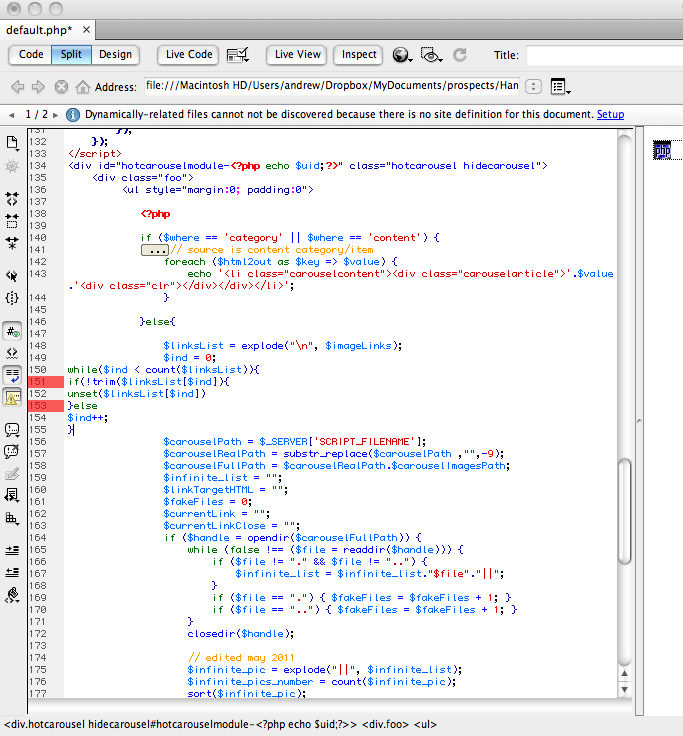
Task: Select <ul> in tag selector
Action: [x=425, y=724]
